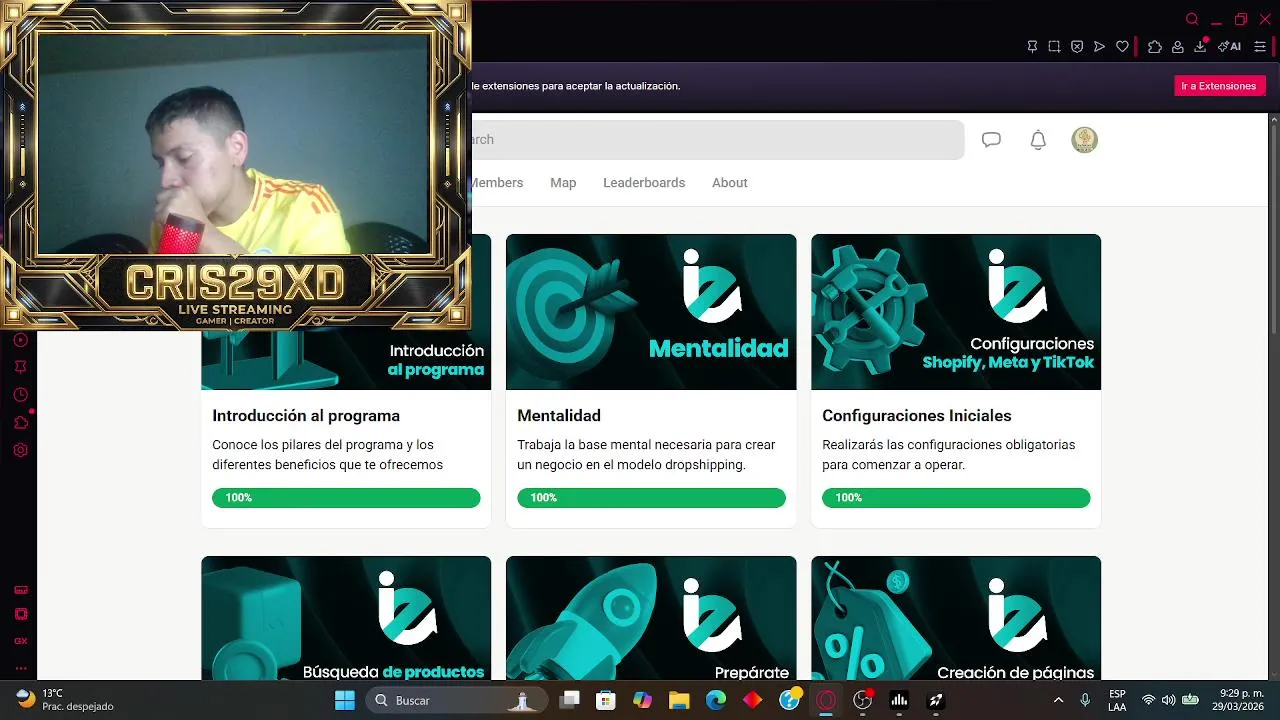Open the GX Corner icon in sidebar
The height and width of the screenshot is (720, 1280).
tap(20, 641)
